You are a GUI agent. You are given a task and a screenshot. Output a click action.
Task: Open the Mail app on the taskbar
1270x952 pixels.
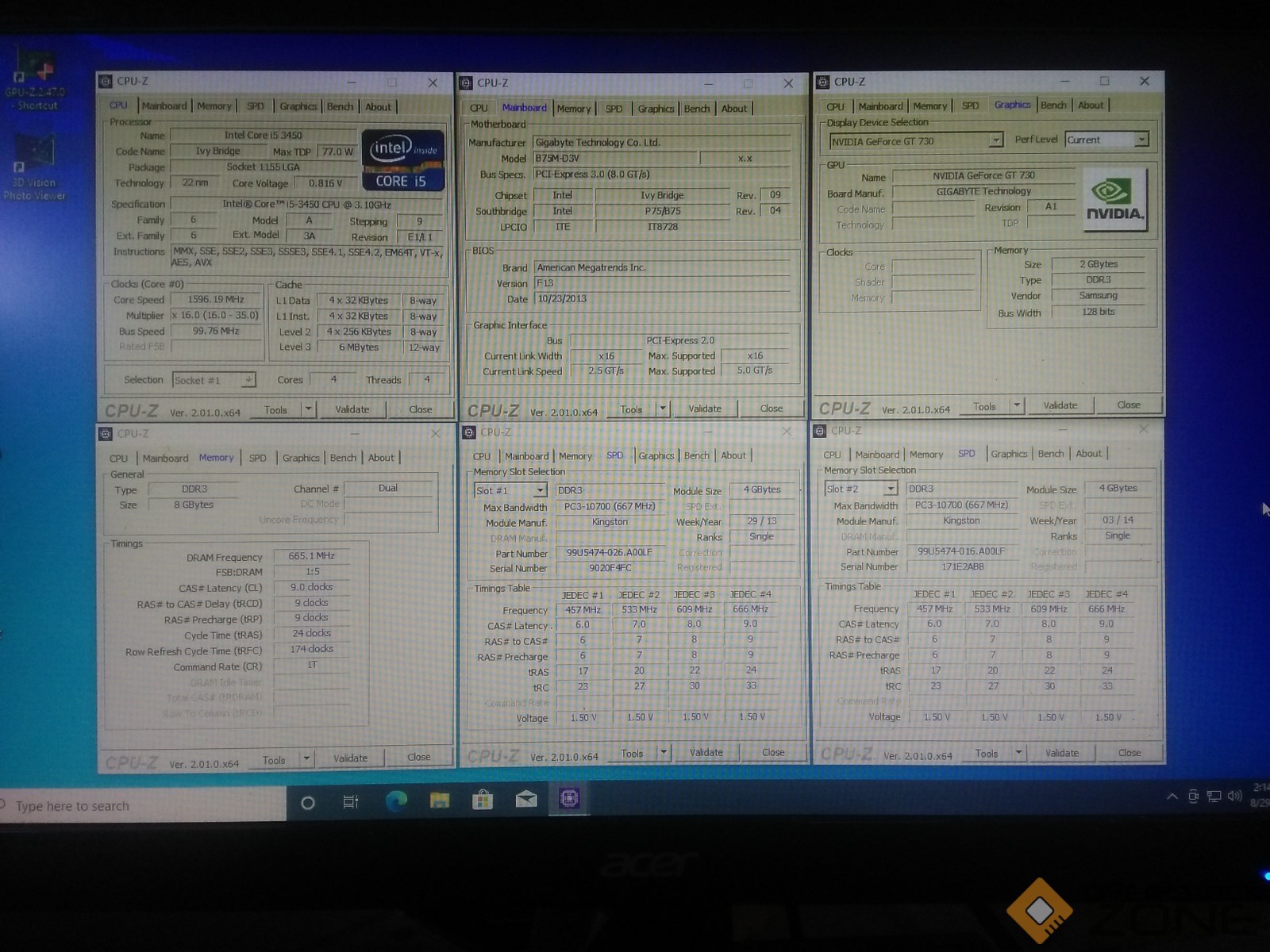click(x=525, y=799)
